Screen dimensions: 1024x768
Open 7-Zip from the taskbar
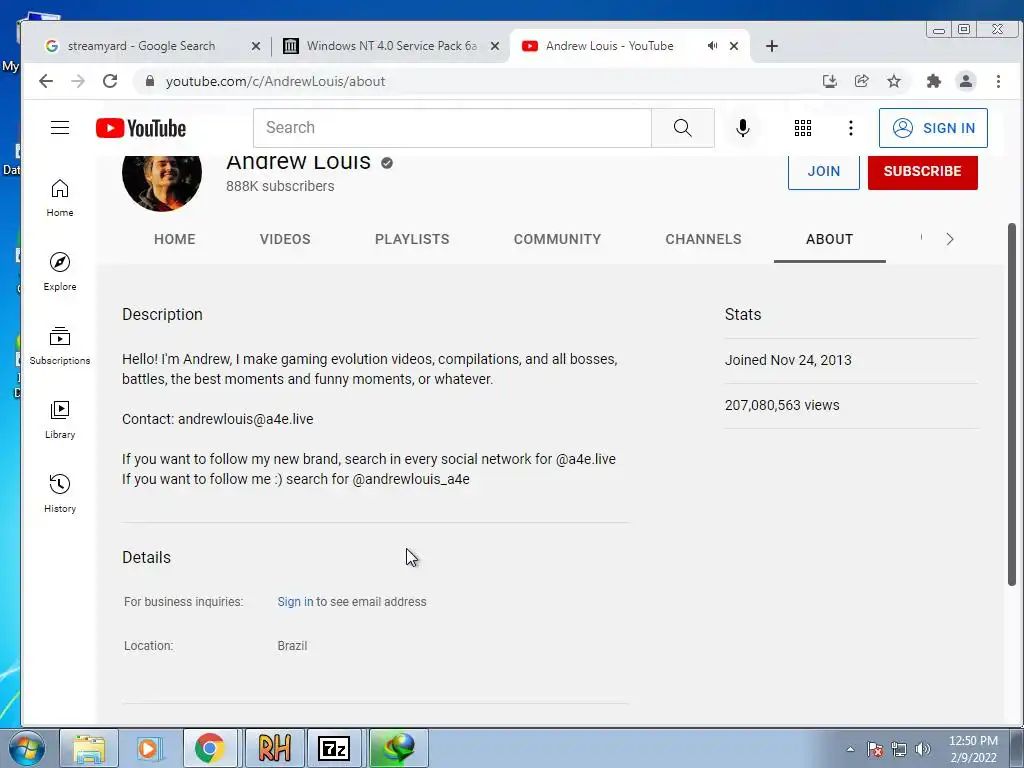click(x=334, y=748)
